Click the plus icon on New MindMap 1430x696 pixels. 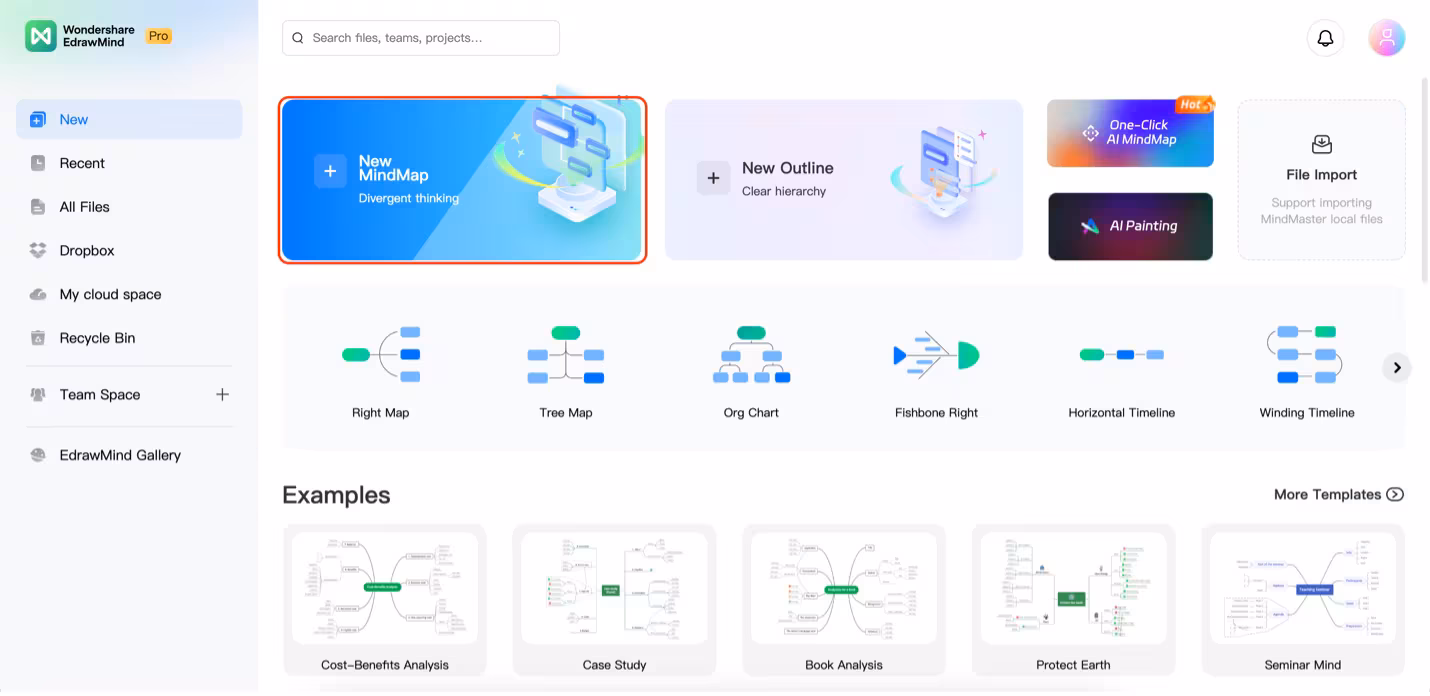coord(331,171)
